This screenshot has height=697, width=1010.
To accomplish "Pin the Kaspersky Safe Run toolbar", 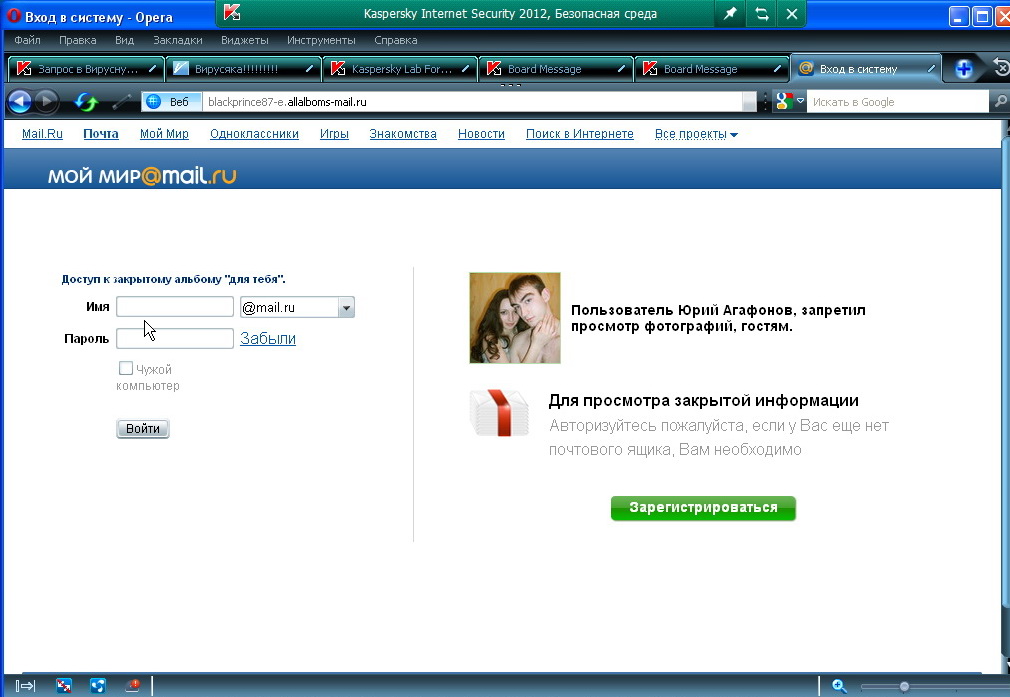I will coord(730,14).
